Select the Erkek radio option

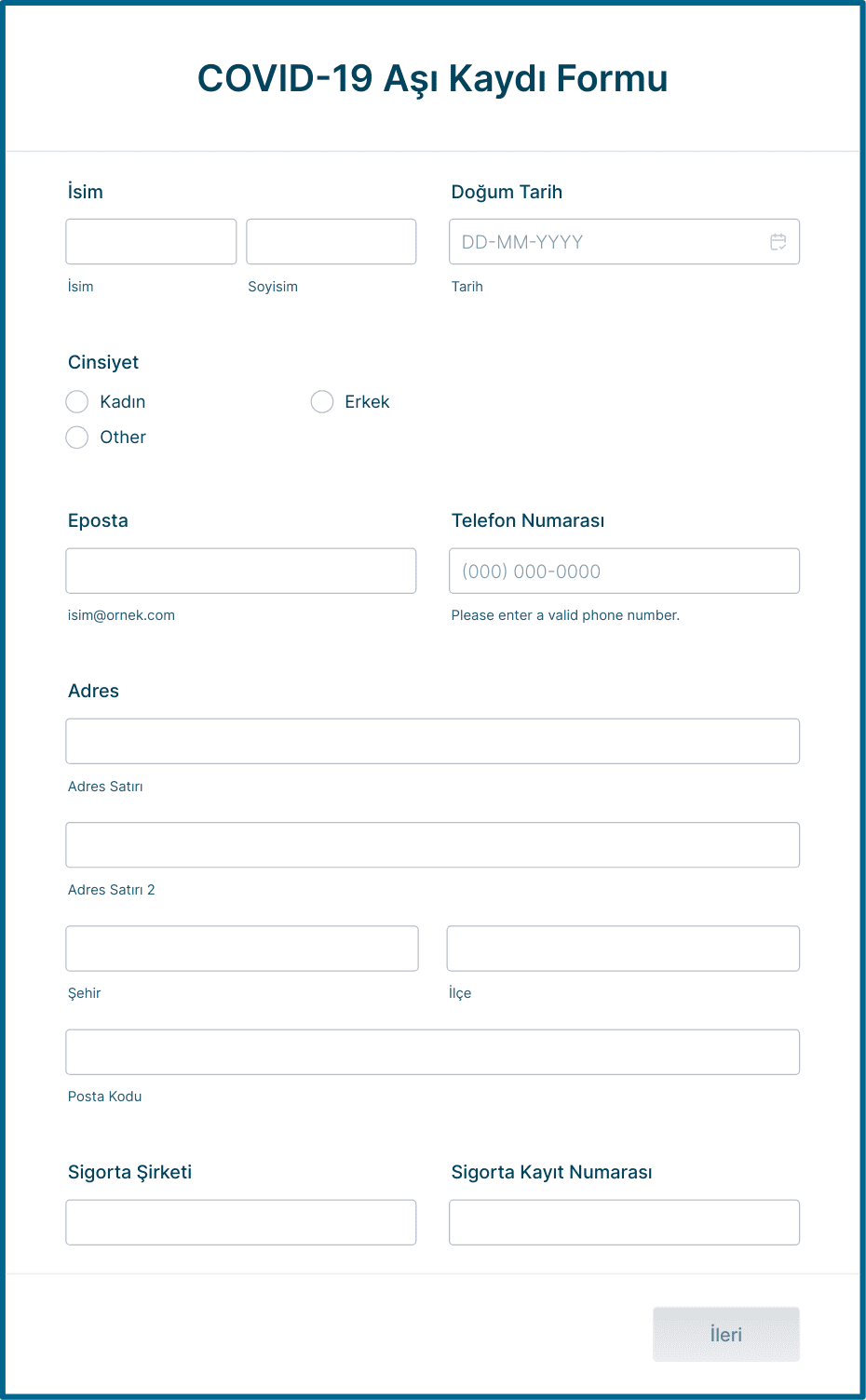322,402
